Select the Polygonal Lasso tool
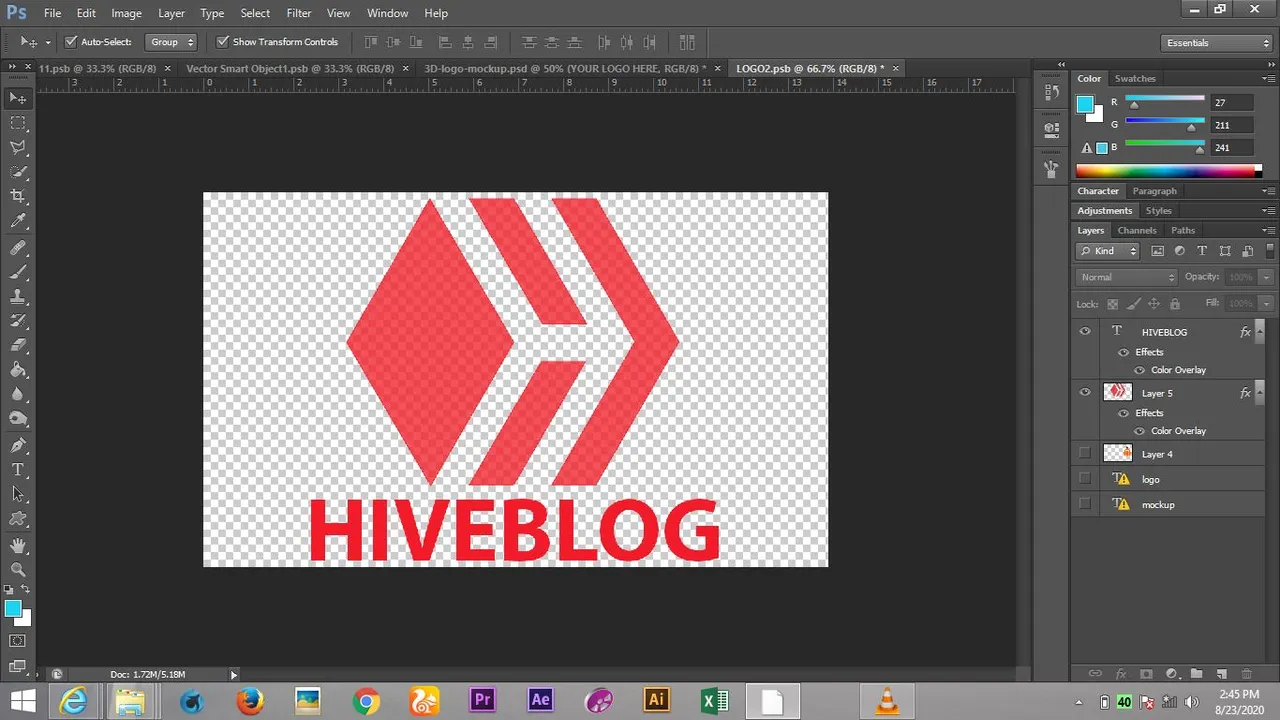The image size is (1280, 720). [18, 147]
